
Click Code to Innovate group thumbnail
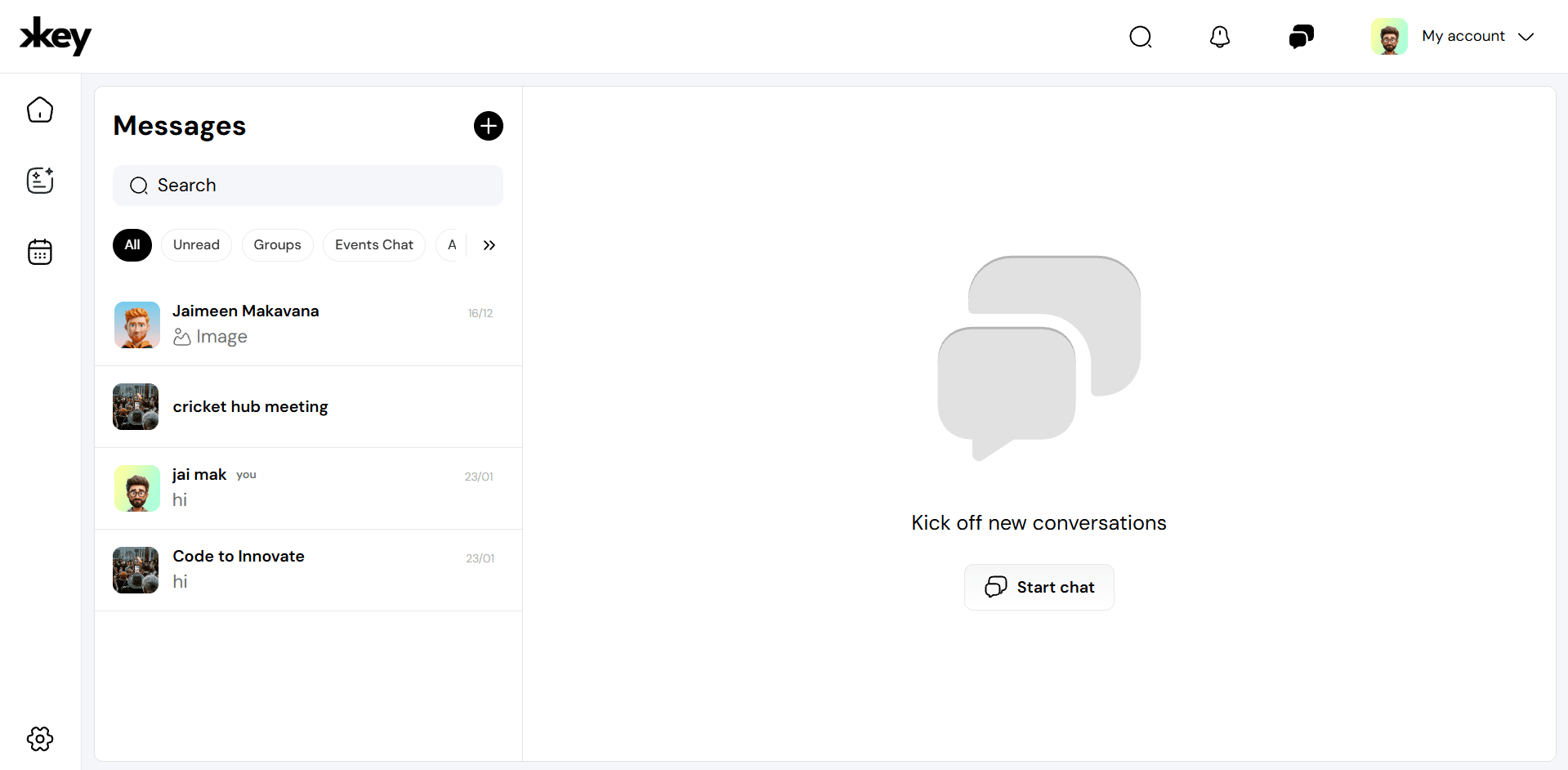coord(136,570)
